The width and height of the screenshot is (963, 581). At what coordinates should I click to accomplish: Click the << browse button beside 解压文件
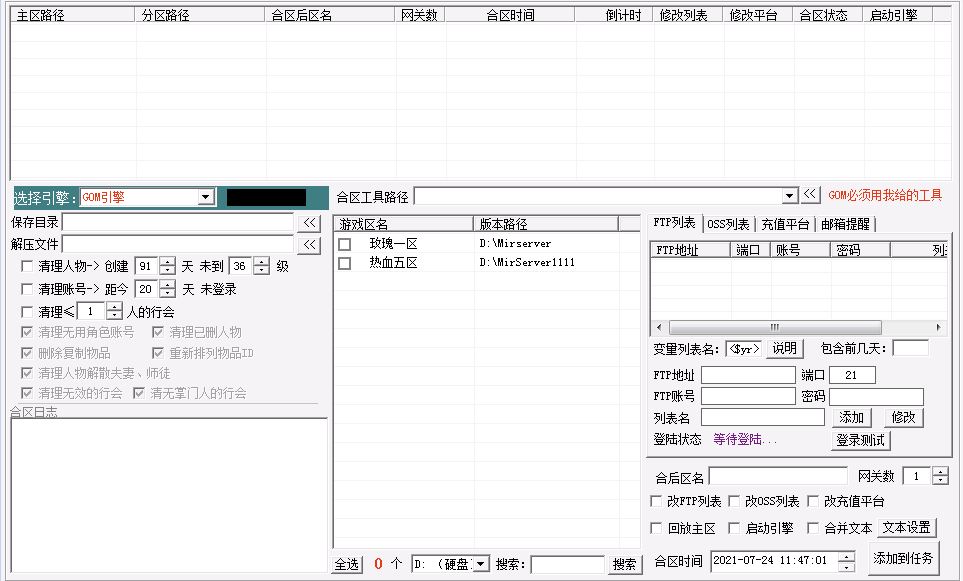(x=310, y=244)
